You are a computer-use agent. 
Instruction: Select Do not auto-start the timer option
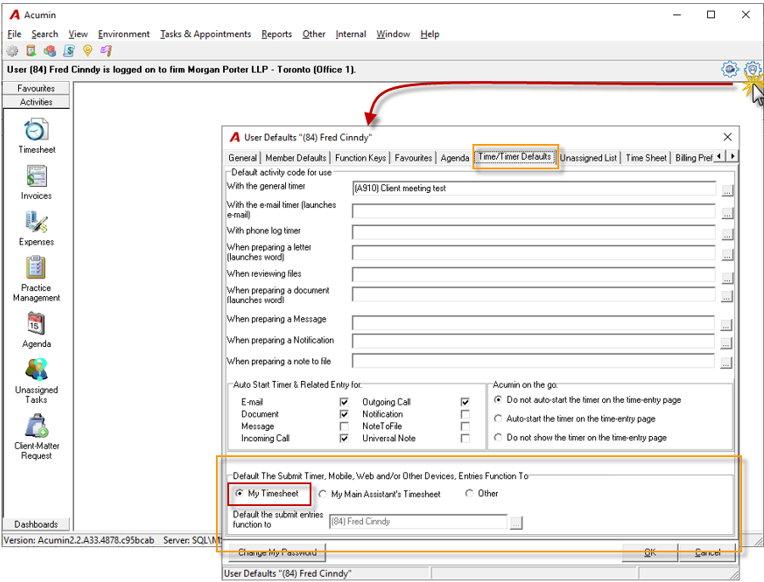pyautogui.click(x=498, y=400)
